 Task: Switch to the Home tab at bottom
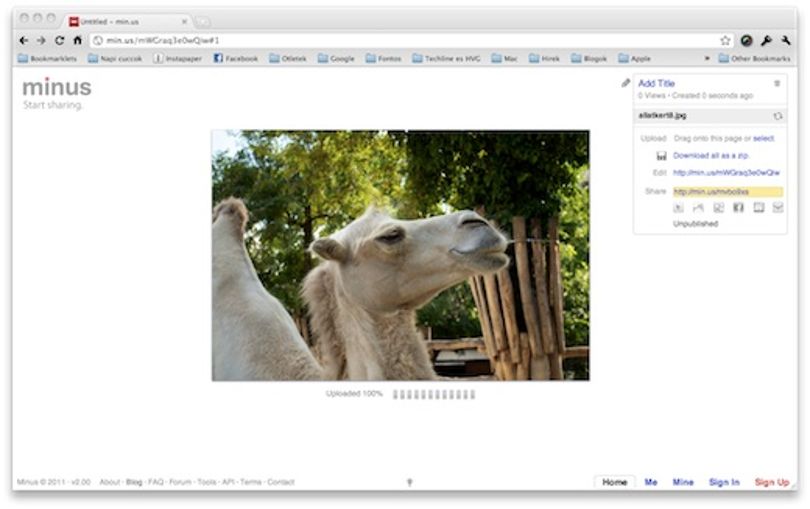(614, 482)
